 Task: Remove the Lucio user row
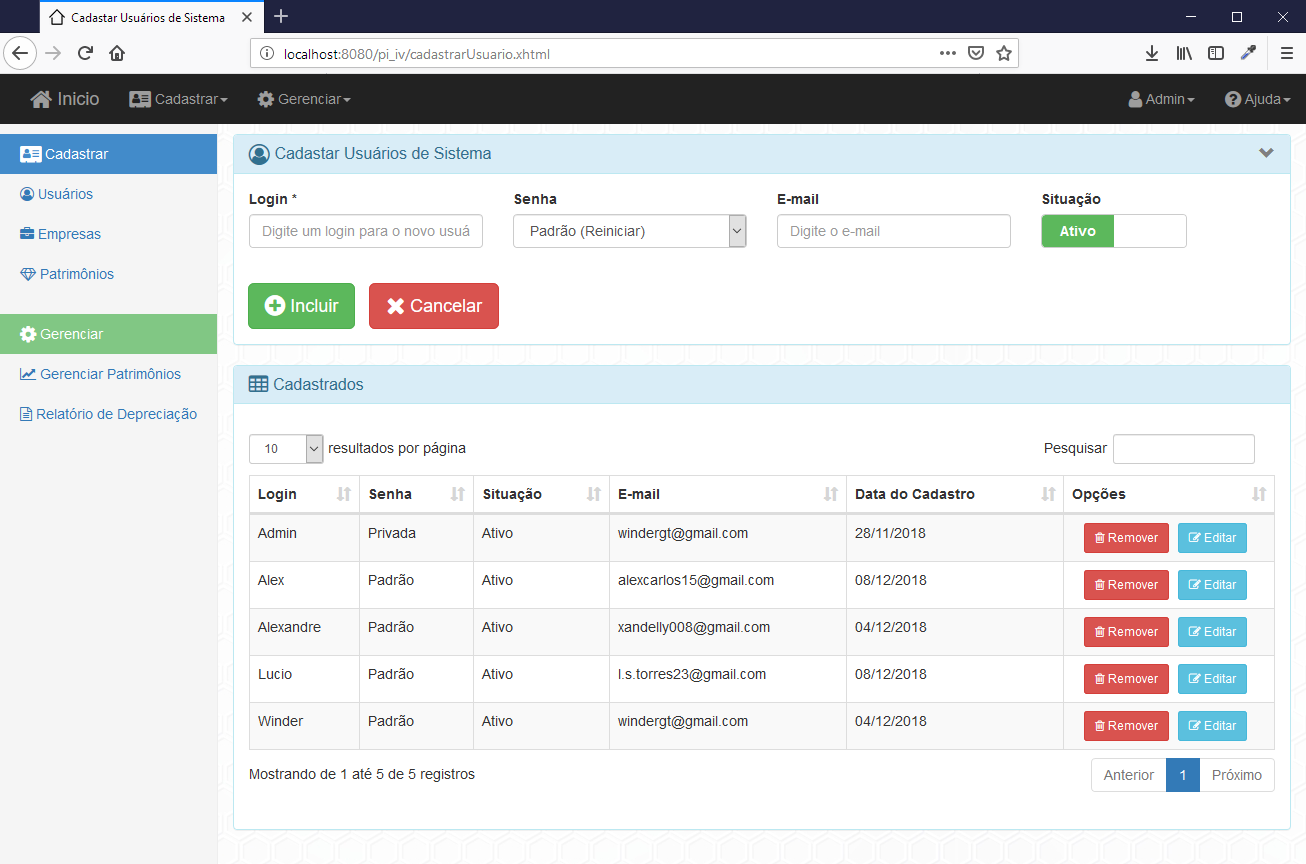coord(1126,679)
